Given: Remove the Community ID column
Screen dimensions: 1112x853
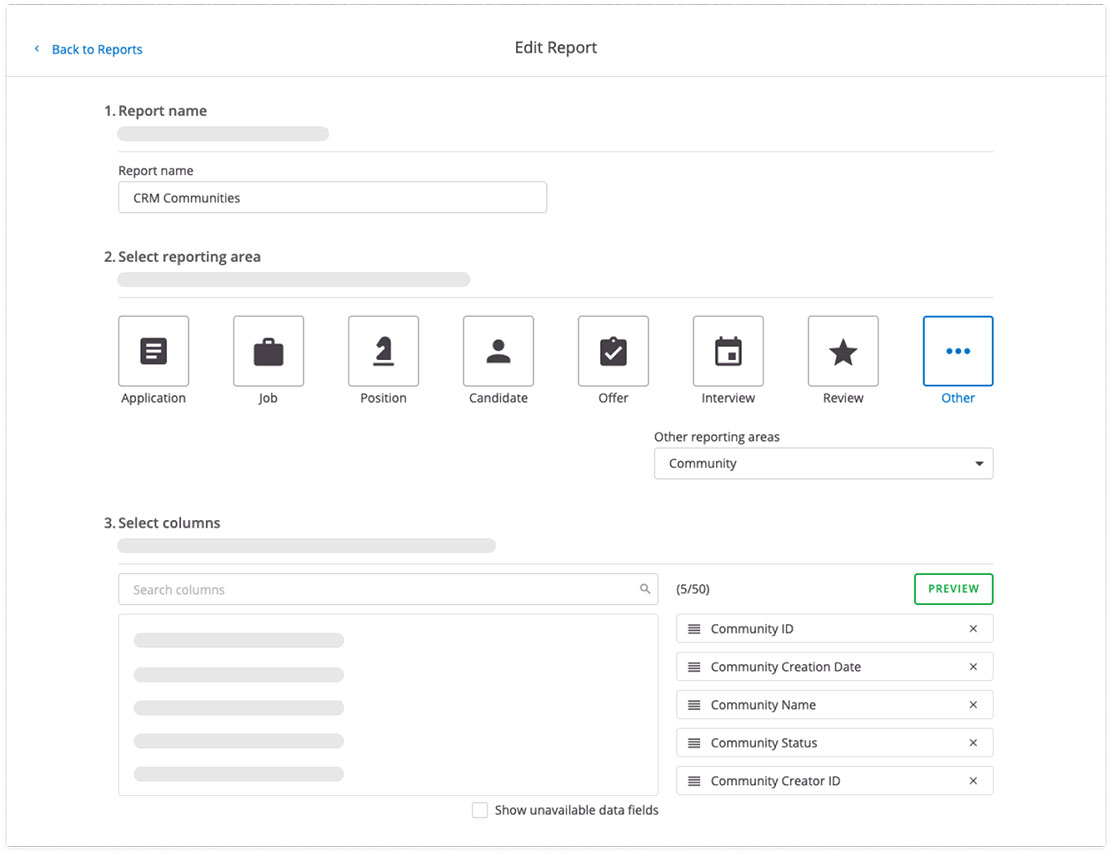Looking at the screenshot, I should [x=973, y=629].
